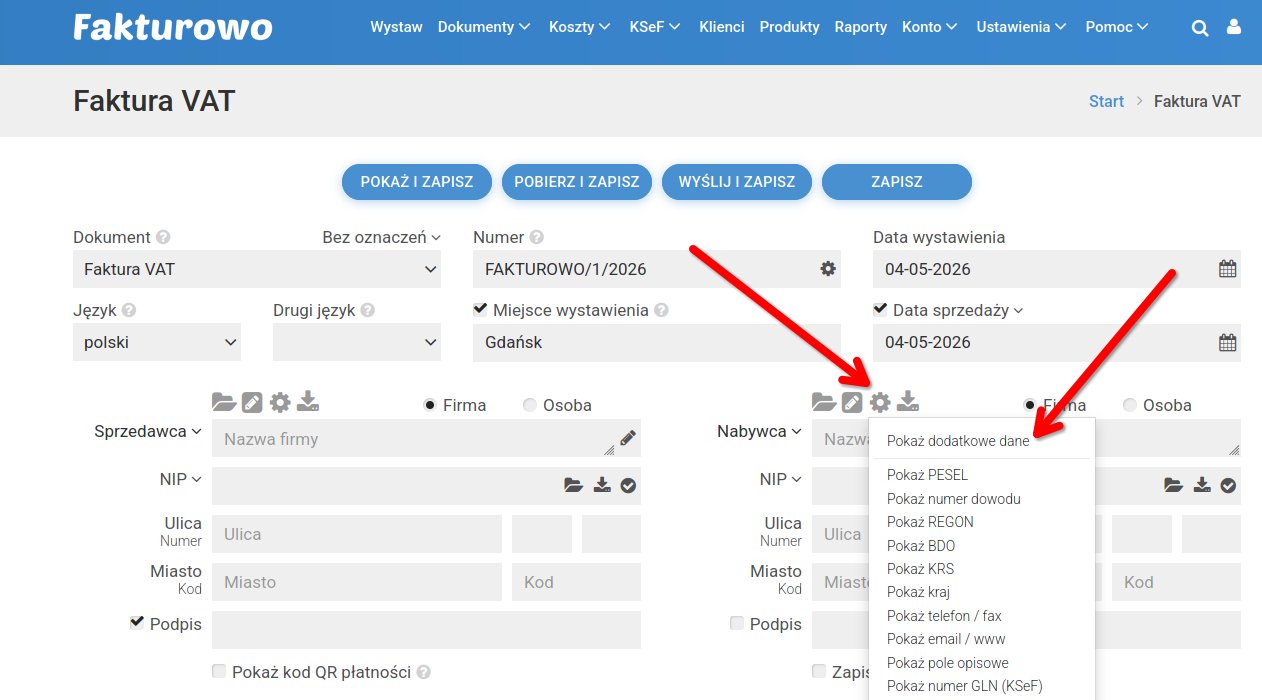This screenshot has width=1262, height=700.
Task: Expand Bez oznaczeń dropdown
Action: point(381,238)
